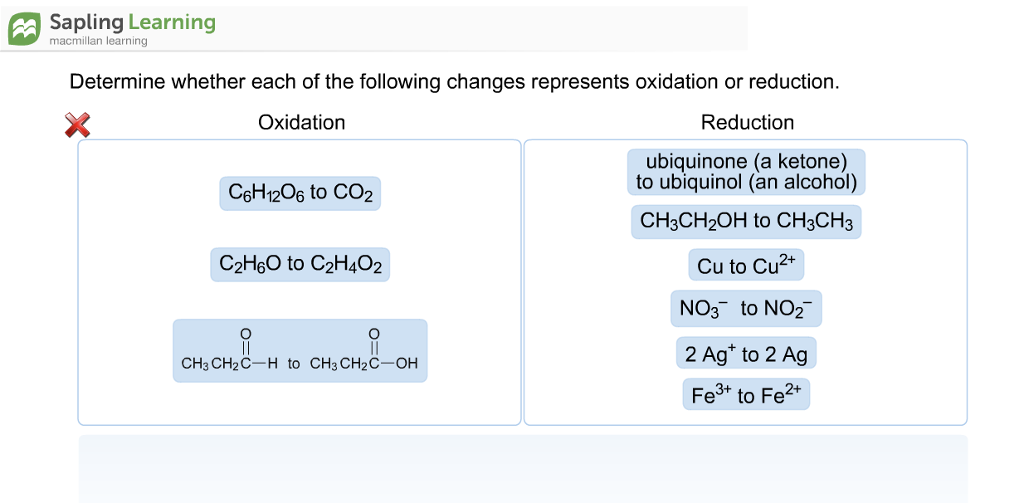The width and height of the screenshot is (1024, 503).
Task: Click the Oxidation column heading
Action: [301, 123]
